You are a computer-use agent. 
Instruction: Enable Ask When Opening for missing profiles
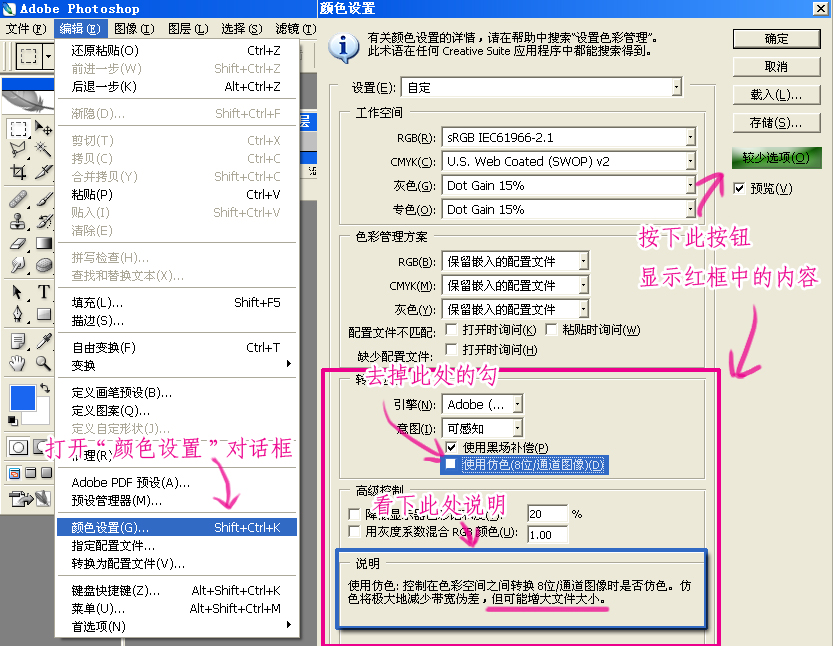[x=451, y=350]
